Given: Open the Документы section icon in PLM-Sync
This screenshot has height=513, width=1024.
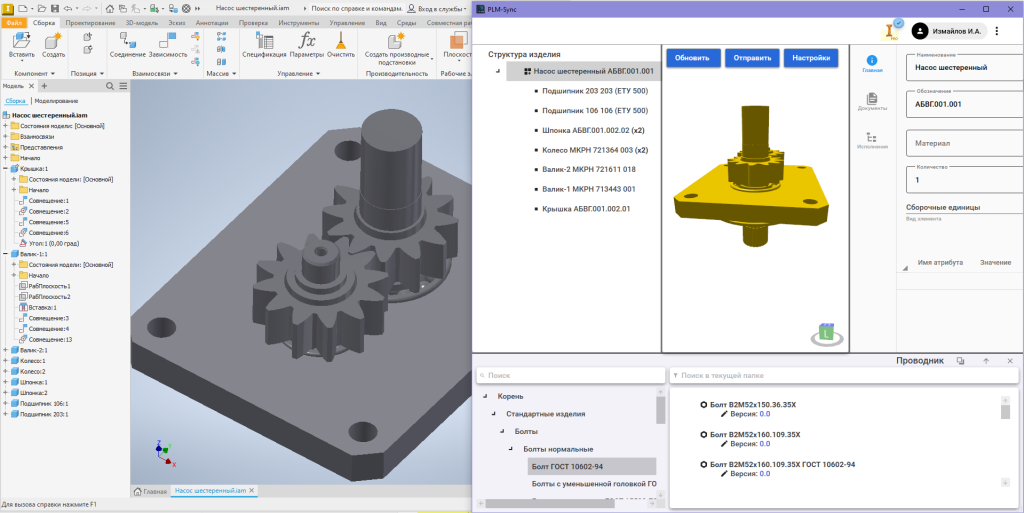Looking at the screenshot, I should pyautogui.click(x=871, y=99).
